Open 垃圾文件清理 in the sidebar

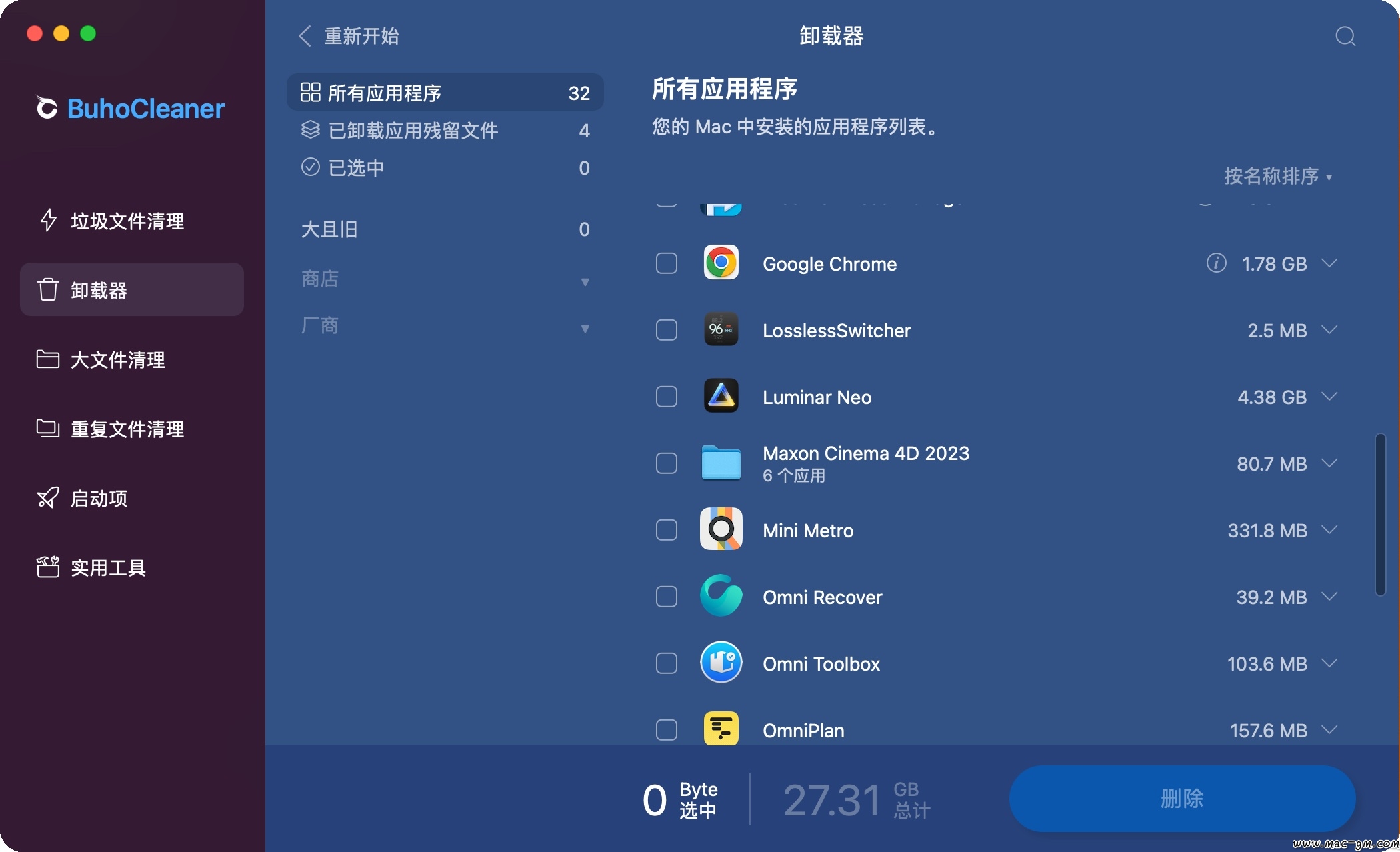pyautogui.click(x=132, y=220)
